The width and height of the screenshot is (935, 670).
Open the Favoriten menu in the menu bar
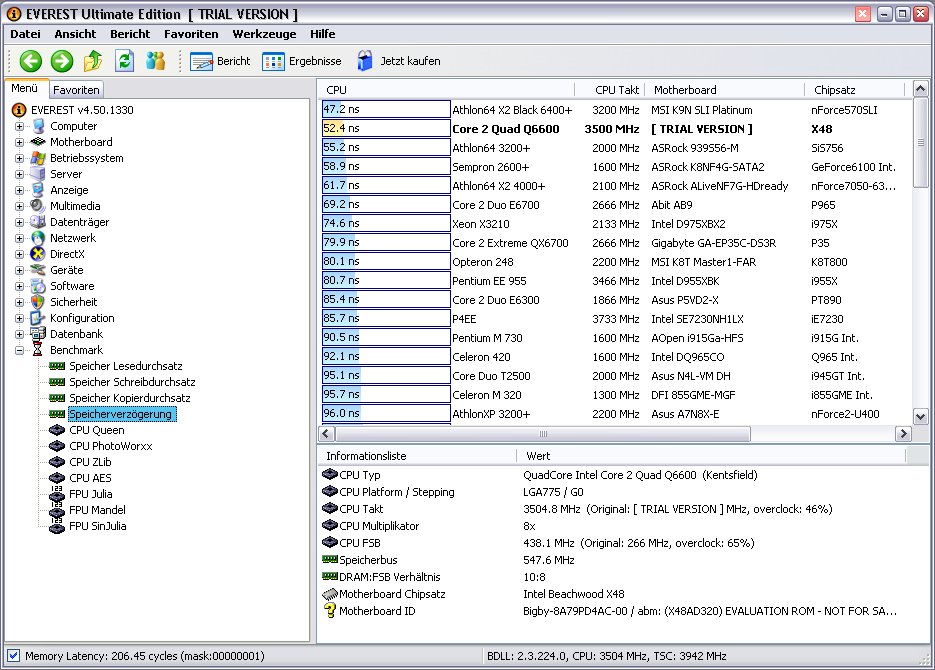pos(191,34)
